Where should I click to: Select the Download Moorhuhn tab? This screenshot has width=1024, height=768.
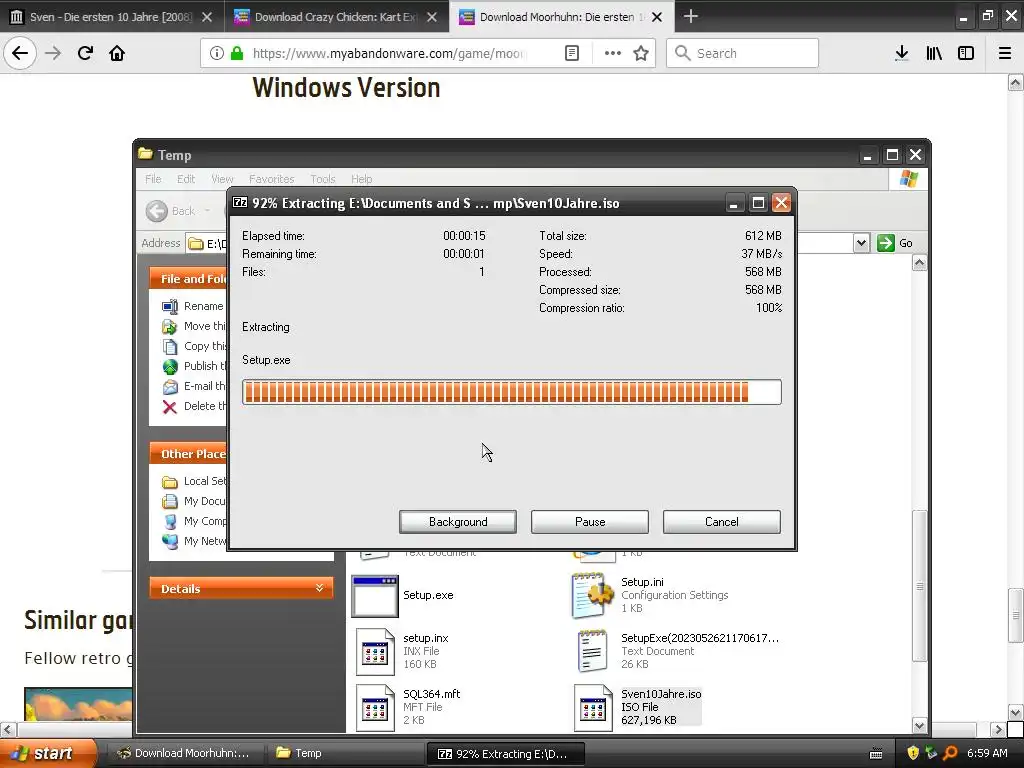pos(560,17)
